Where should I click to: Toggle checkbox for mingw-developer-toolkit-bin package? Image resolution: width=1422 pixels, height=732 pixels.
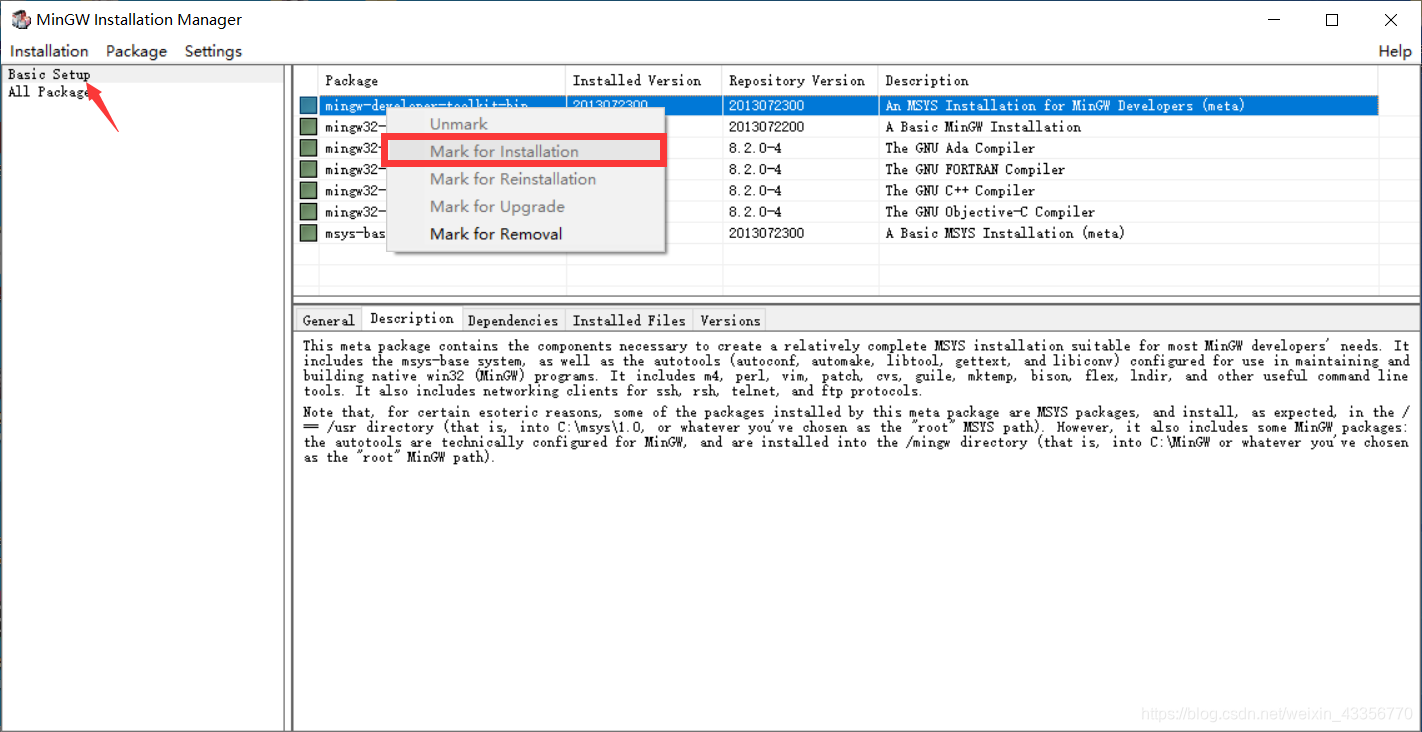(x=308, y=105)
